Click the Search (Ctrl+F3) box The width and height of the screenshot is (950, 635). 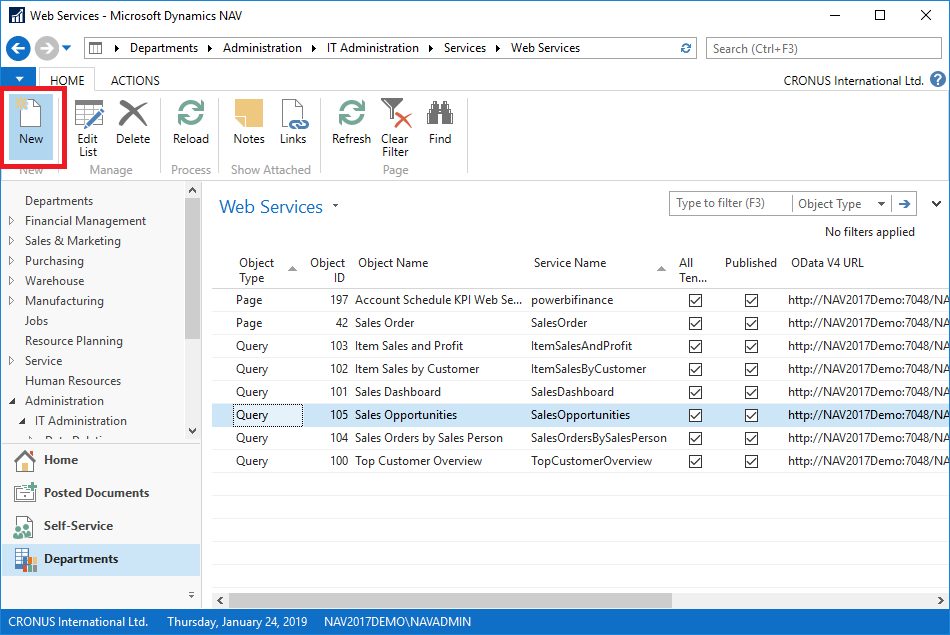pyautogui.click(x=823, y=48)
